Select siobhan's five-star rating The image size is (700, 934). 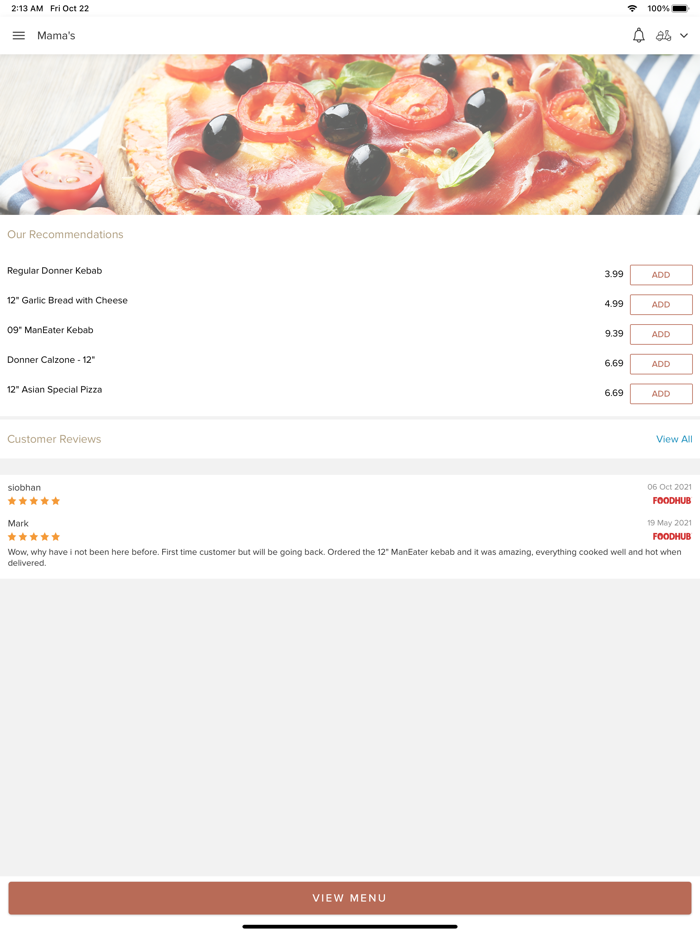[34, 501]
